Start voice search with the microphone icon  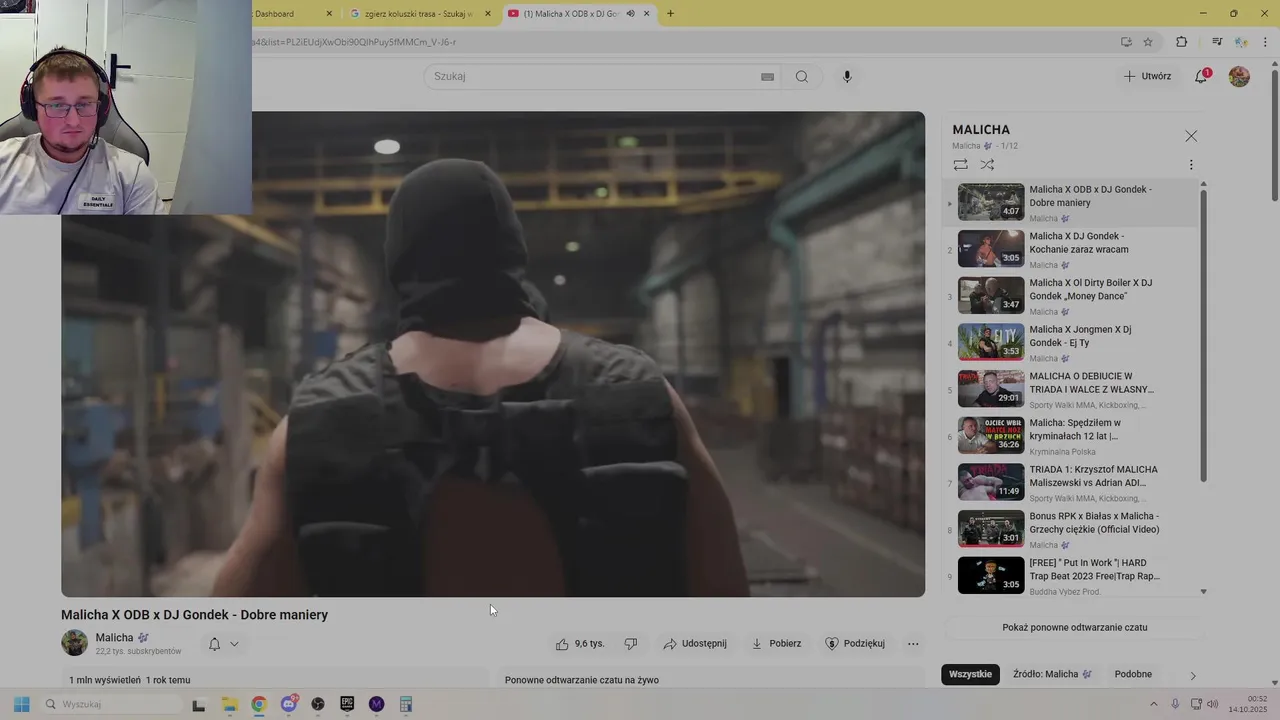point(847,77)
